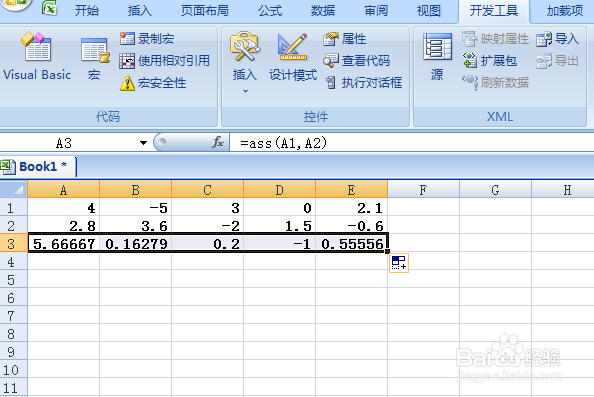This screenshot has height=397, width=594.
Task: Select column G header
Action: pyautogui.click(x=495, y=189)
